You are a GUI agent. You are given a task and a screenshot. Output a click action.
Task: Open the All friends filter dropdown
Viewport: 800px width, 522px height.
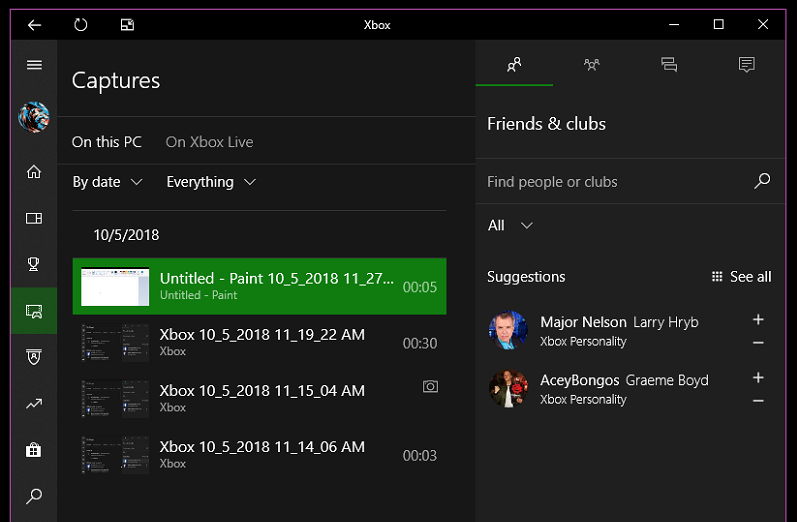pos(510,225)
